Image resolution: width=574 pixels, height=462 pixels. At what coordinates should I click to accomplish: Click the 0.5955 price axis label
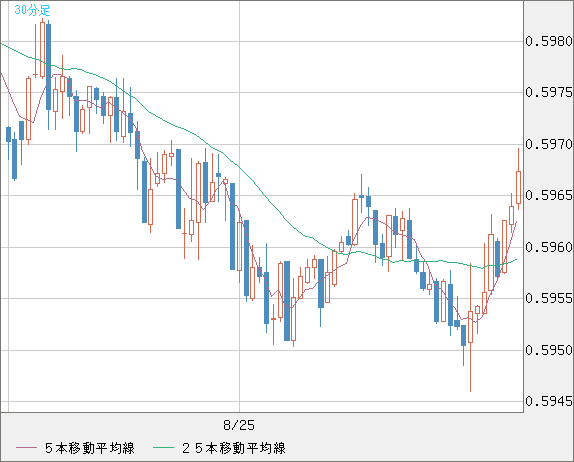549,298
